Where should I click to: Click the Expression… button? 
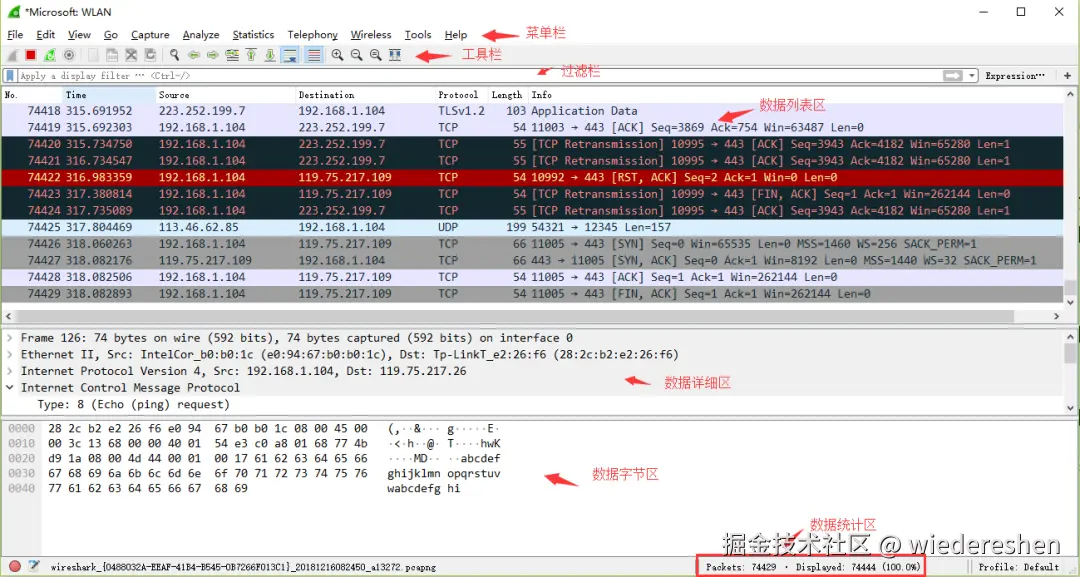(x=1015, y=76)
